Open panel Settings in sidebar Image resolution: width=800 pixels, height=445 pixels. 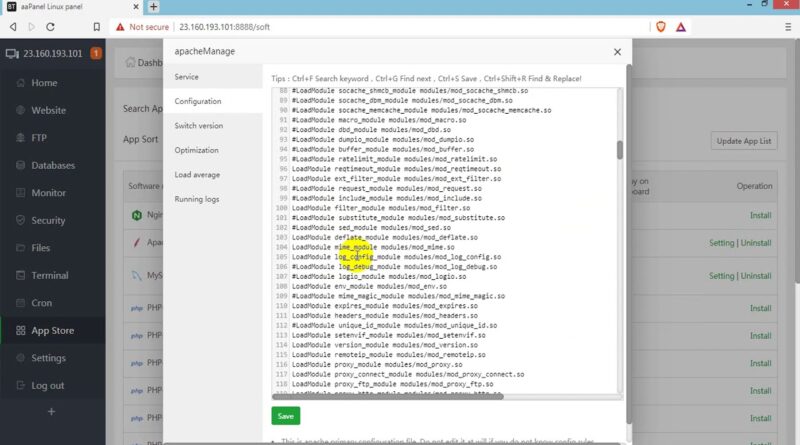(48, 358)
